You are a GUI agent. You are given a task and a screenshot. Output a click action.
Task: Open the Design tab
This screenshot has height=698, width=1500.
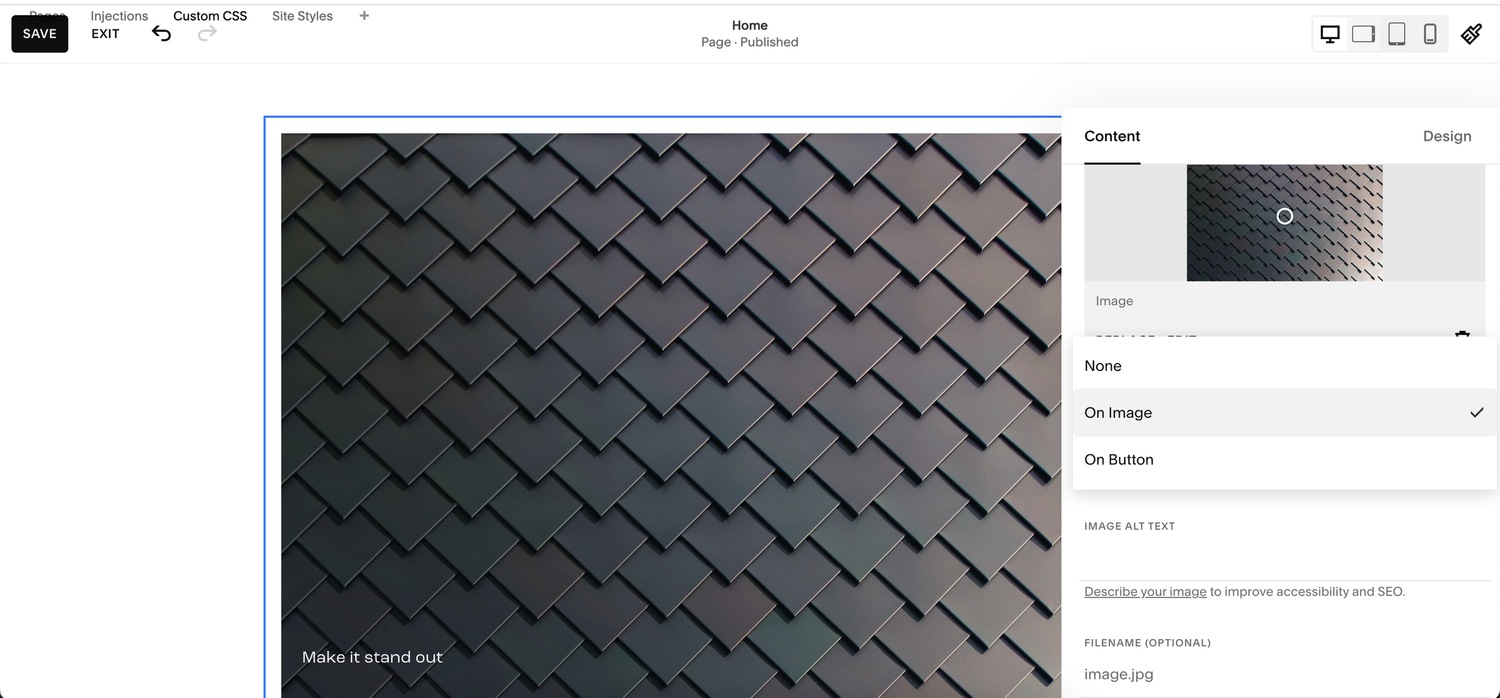tap(1447, 136)
